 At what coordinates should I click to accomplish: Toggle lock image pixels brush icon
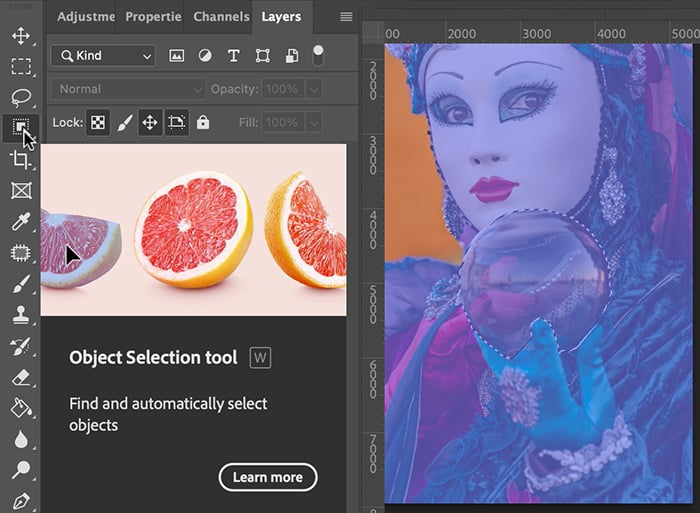(125, 122)
